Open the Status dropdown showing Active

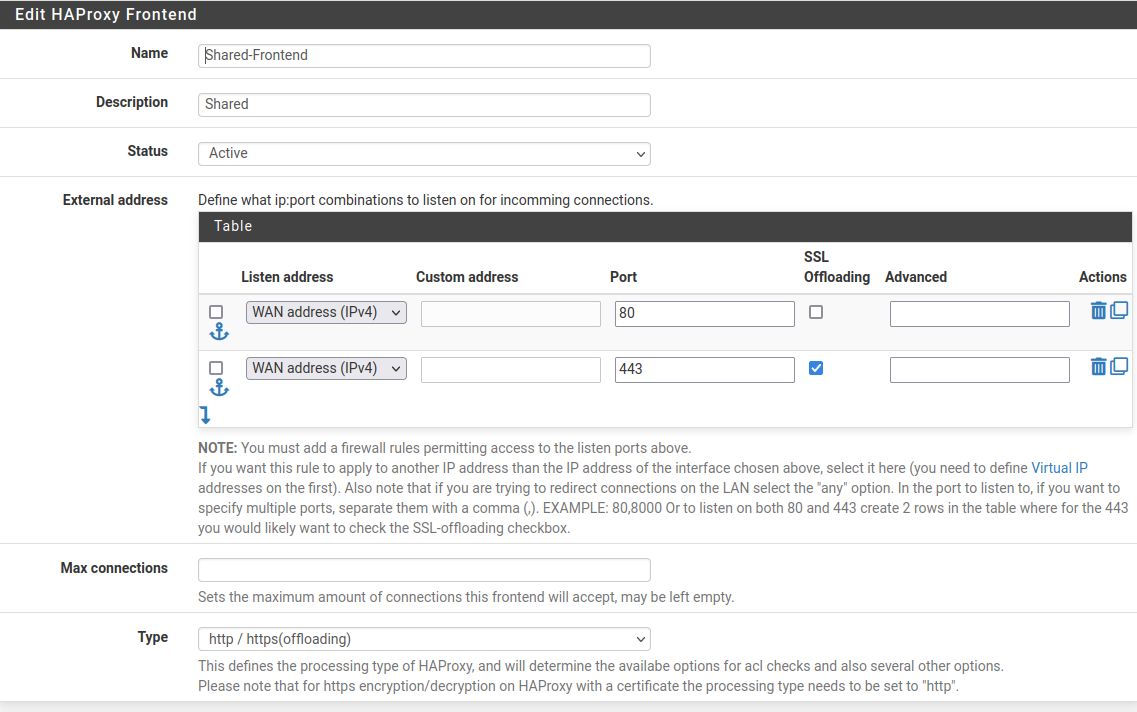pyautogui.click(x=424, y=153)
